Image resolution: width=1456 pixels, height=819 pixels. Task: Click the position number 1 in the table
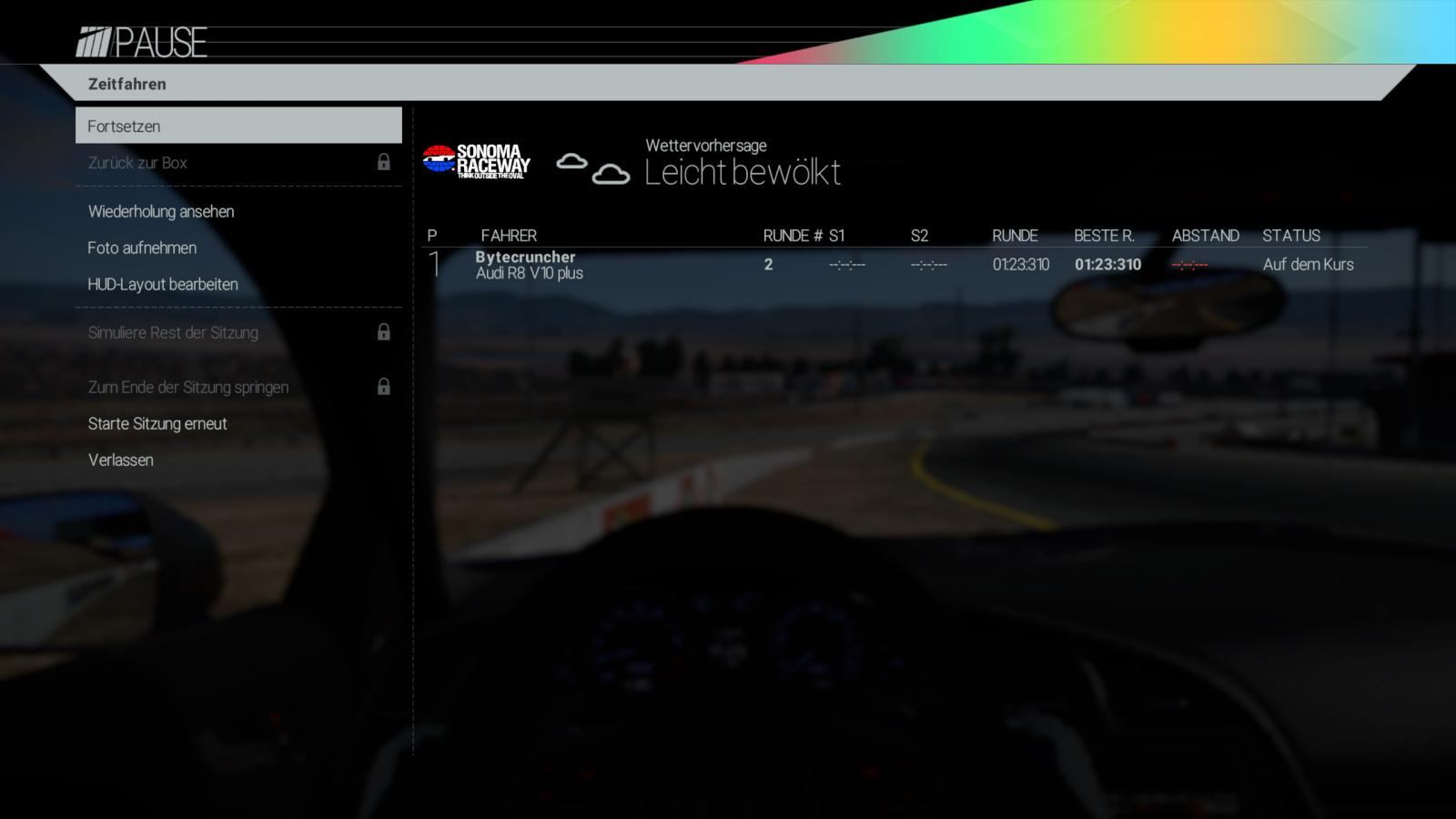click(435, 265)
